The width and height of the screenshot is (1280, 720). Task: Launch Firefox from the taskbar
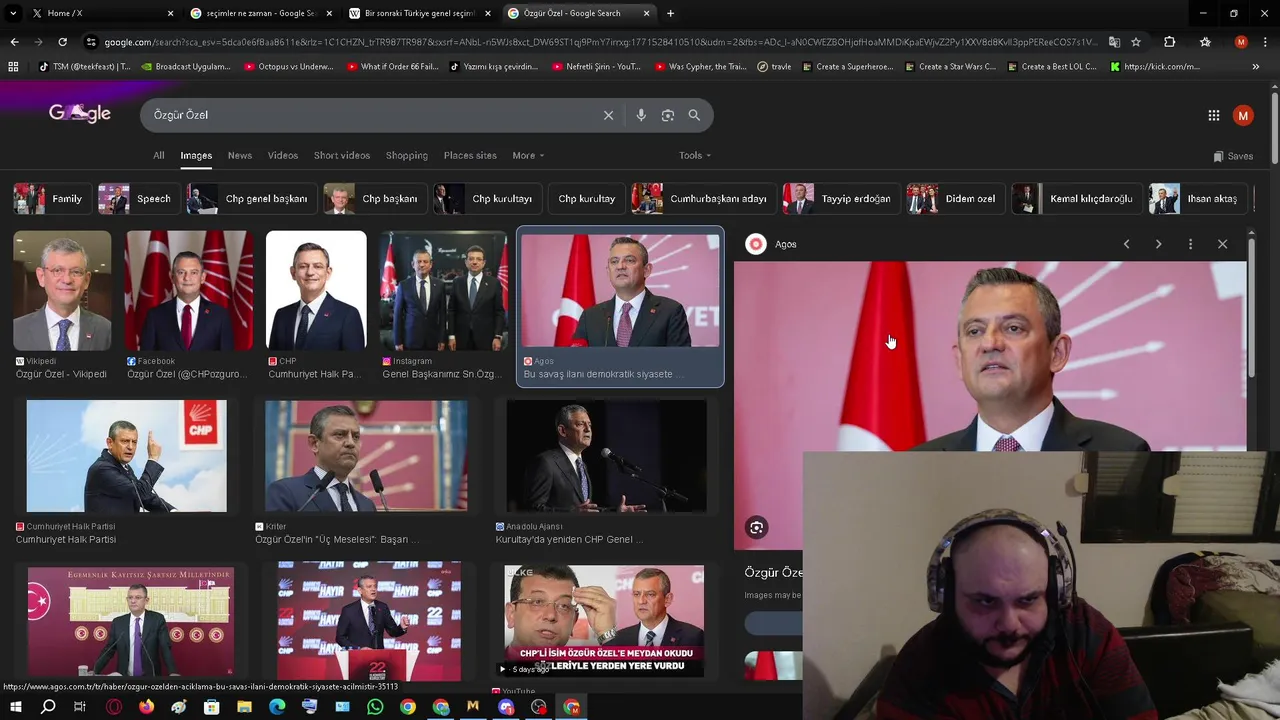coord(146,707)
